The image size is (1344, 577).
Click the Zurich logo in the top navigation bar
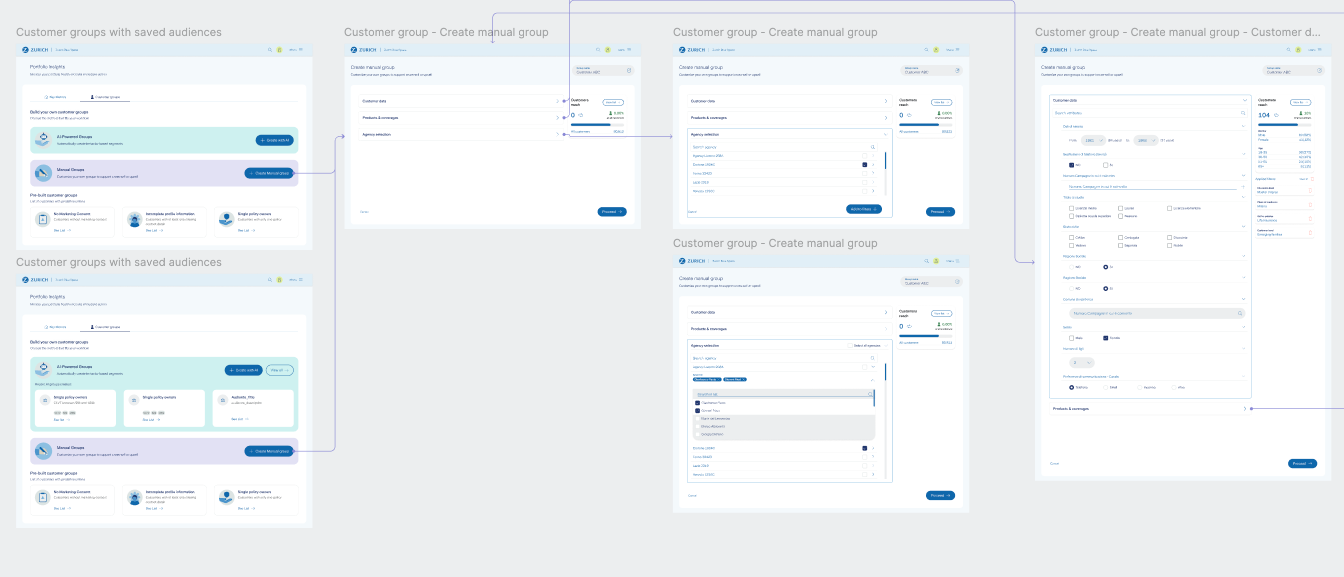coord(26,49)
